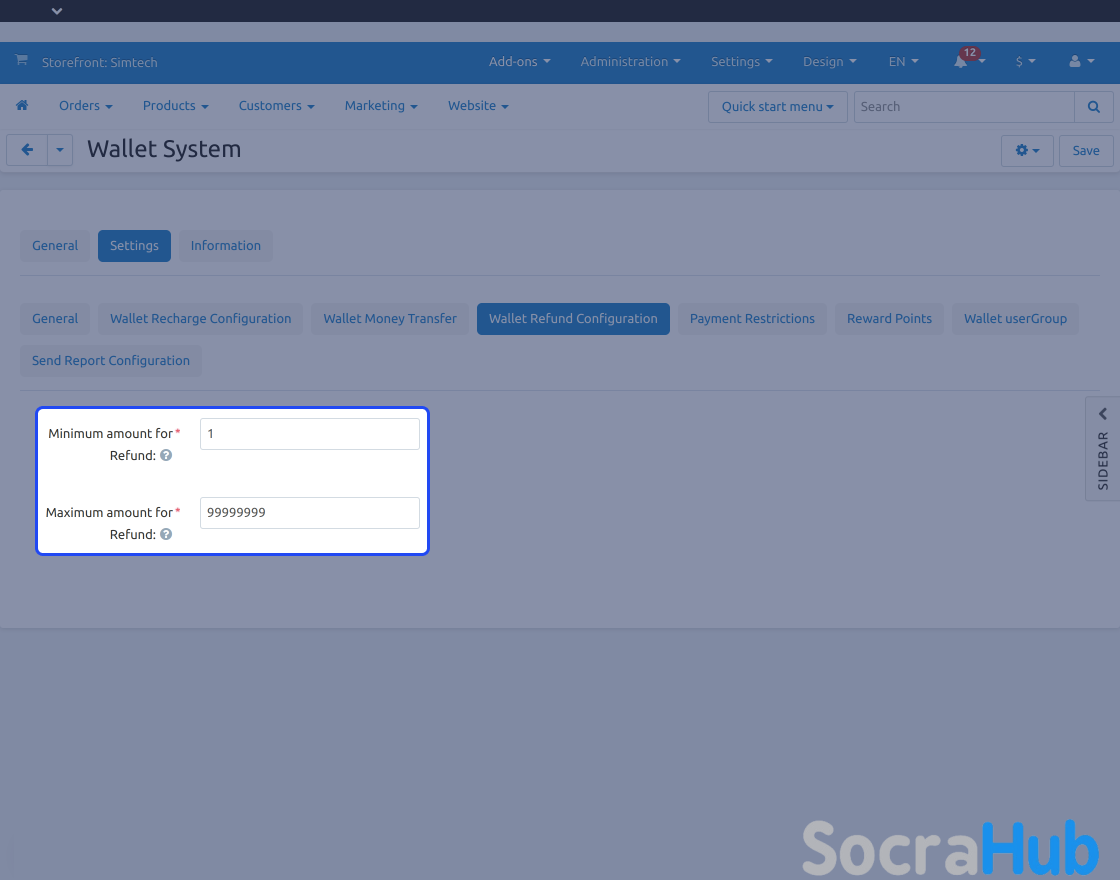Collapse the top panel chevron

coord(57,11)
